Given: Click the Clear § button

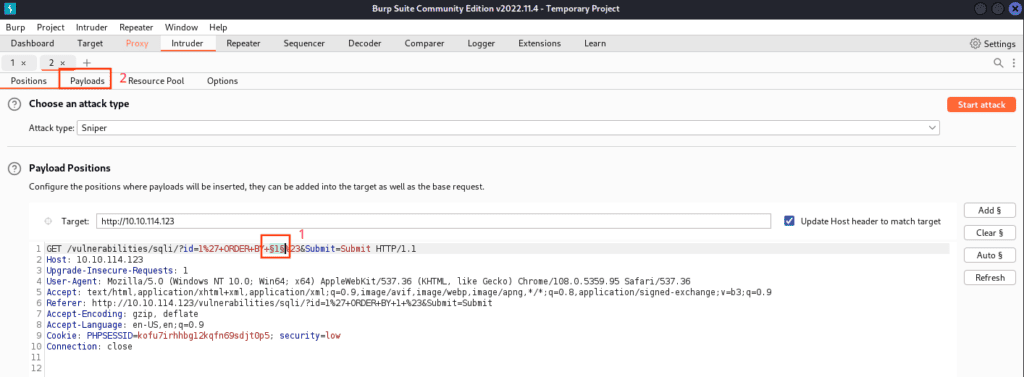Looking at the screenshot, I should (x=989, y=233).
